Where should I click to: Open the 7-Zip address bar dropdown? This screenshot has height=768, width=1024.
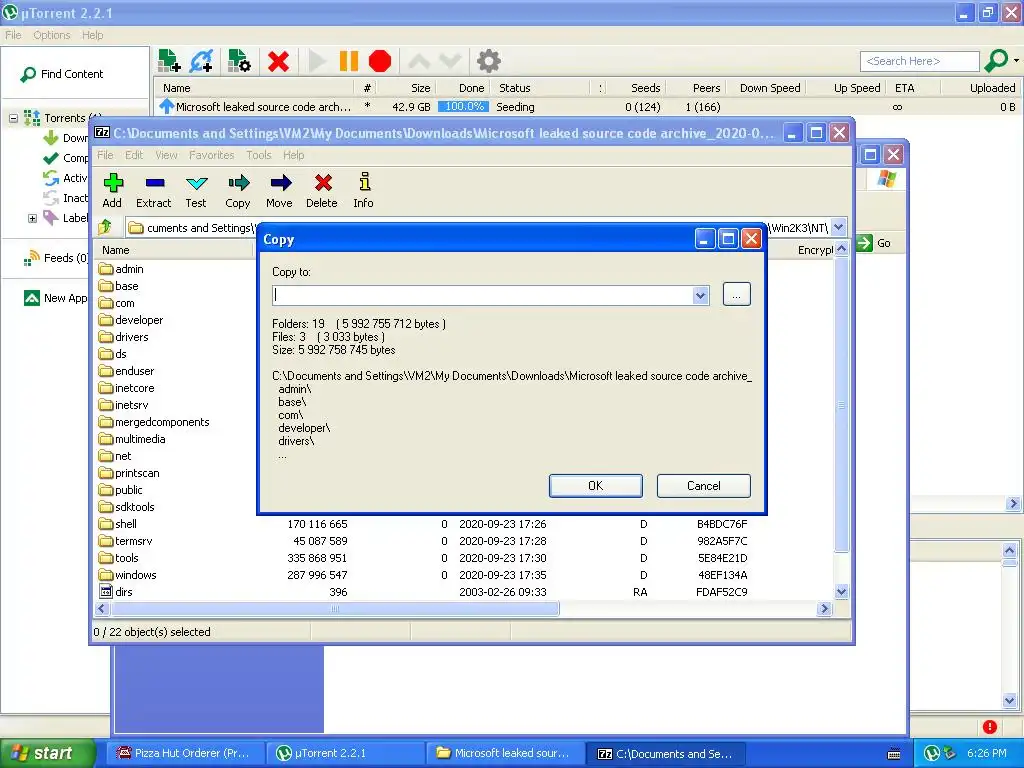[x=839, y=227]
